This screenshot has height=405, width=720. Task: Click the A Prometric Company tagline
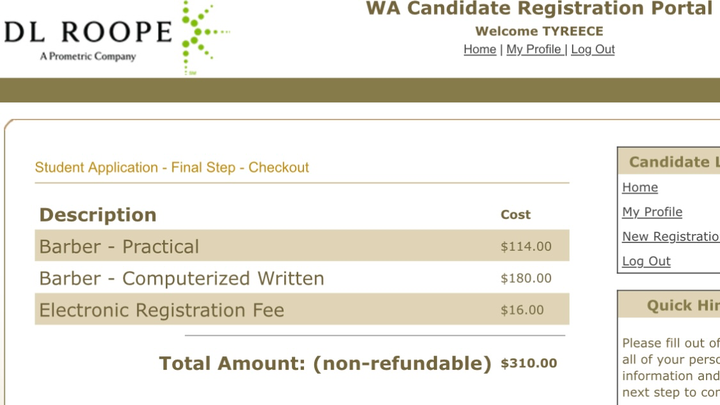(88, 56)
